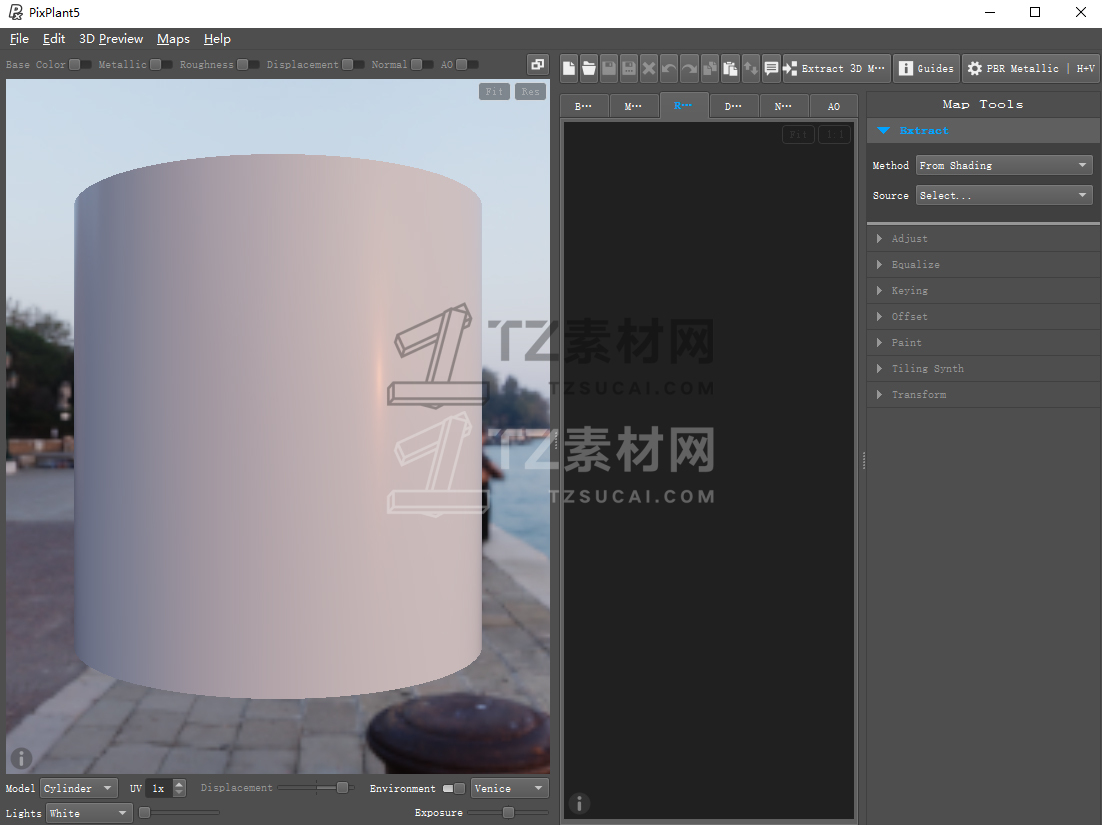Viewport: 1102px width, 825px height.
Task: Click the new project icon
Action: (x=569, y=68)
